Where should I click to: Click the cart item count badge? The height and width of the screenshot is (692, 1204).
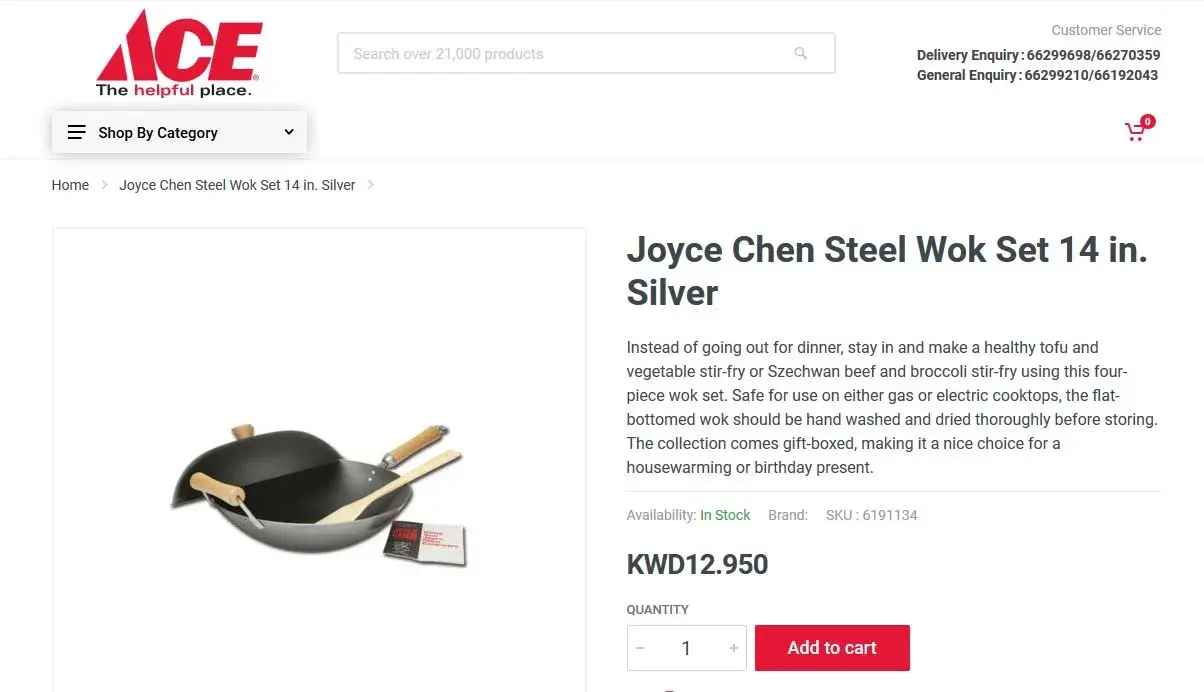[1147, 121]
